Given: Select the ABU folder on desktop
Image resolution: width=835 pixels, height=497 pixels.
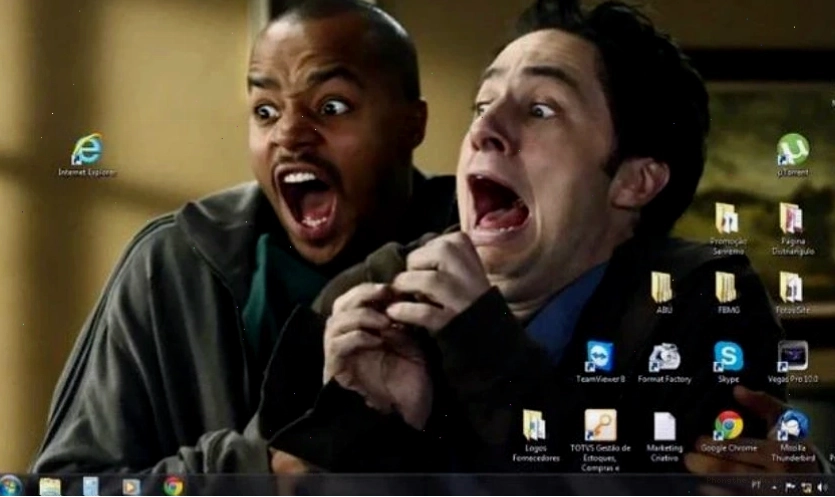Looking at the screenshot, I should 662,293.
